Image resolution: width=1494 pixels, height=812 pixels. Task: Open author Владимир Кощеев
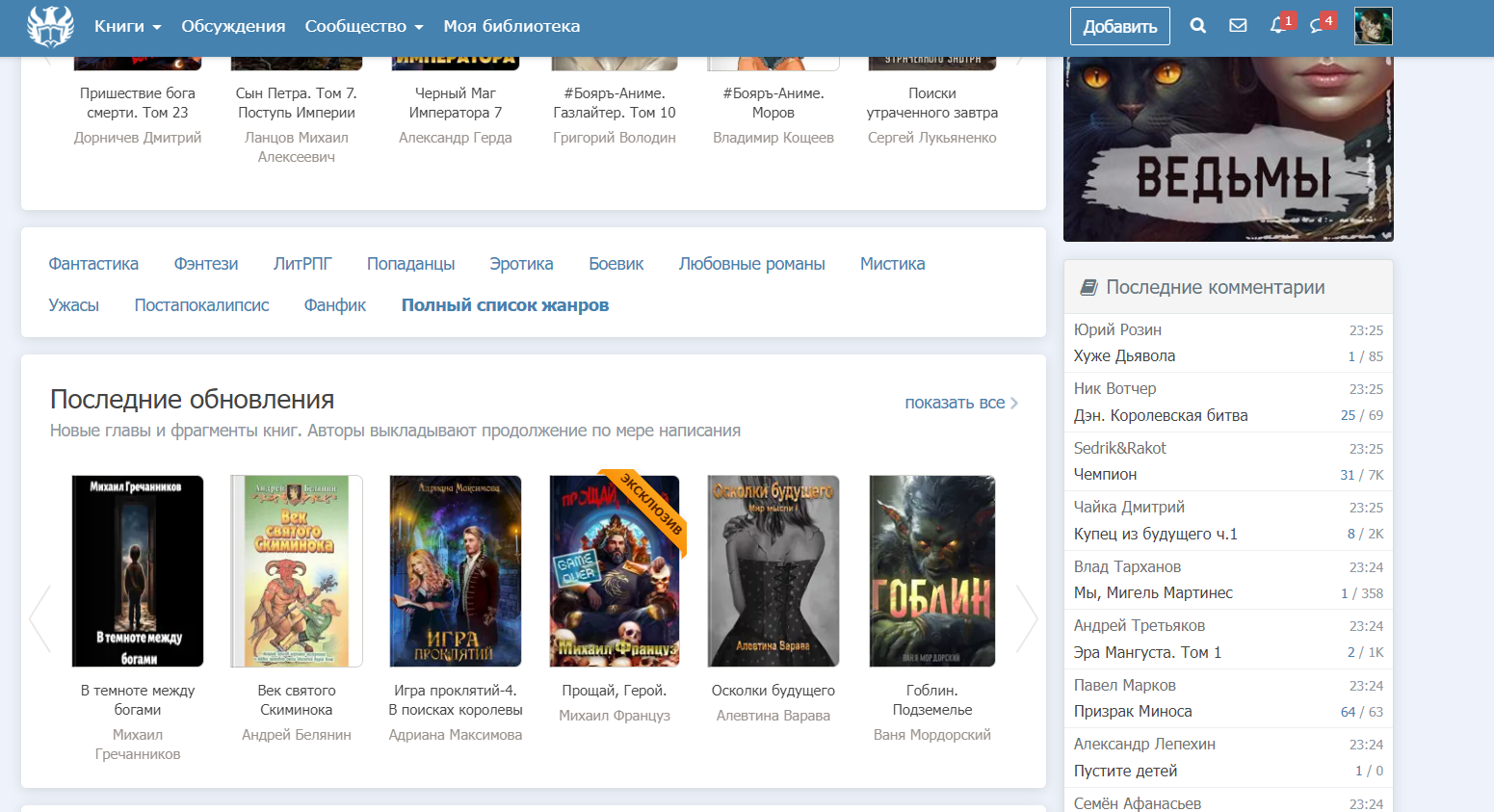pyautogui.click(x=773, y=138)
